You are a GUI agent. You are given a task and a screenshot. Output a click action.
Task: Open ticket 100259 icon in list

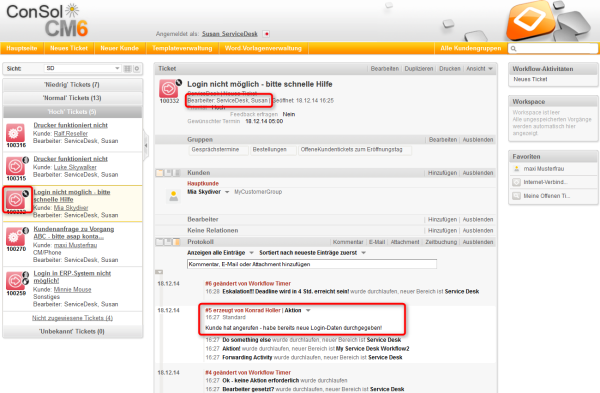point(15,281)
